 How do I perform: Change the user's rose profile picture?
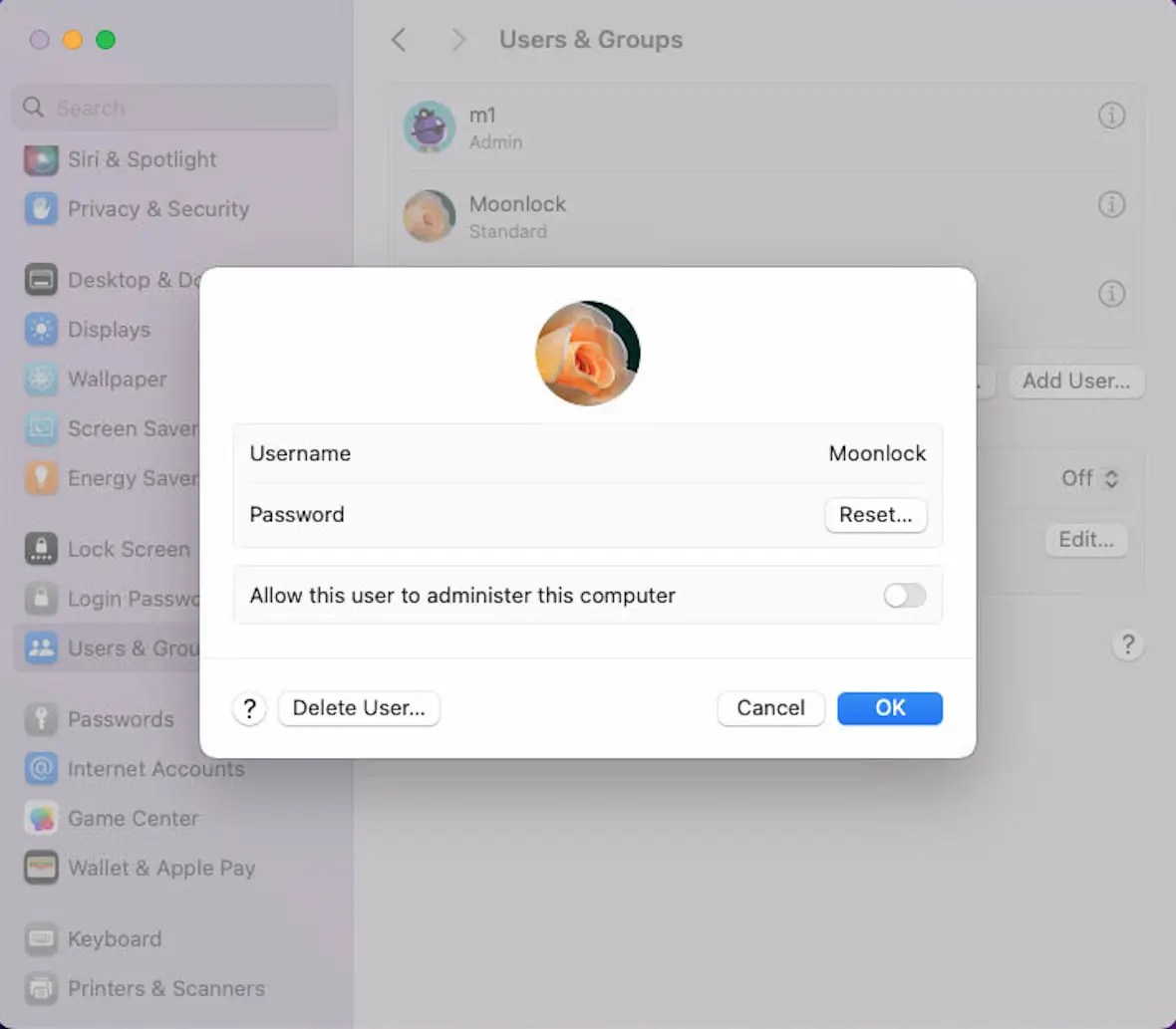[x=588, y=353]
